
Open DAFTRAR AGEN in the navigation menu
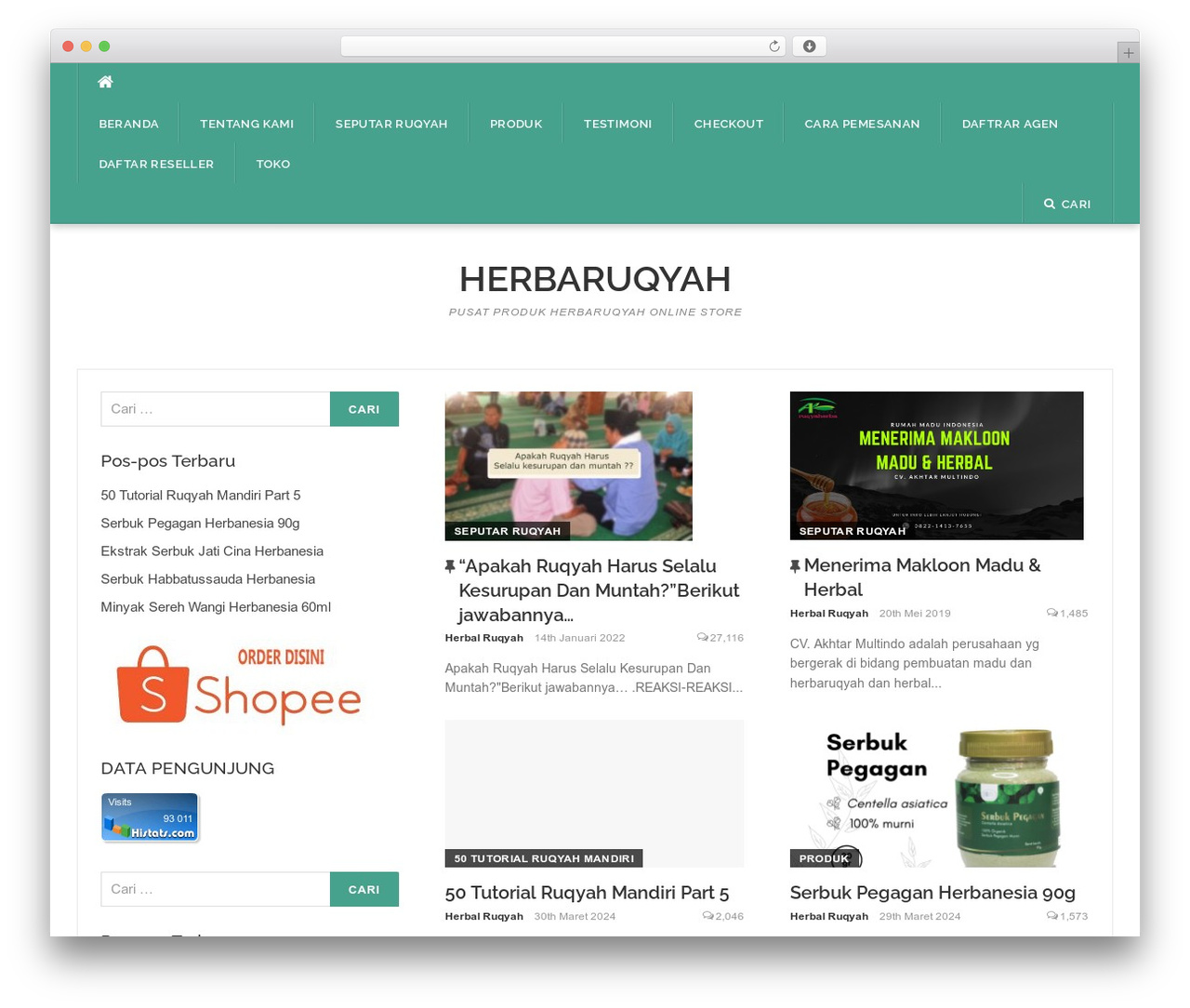pos(1010,124)
